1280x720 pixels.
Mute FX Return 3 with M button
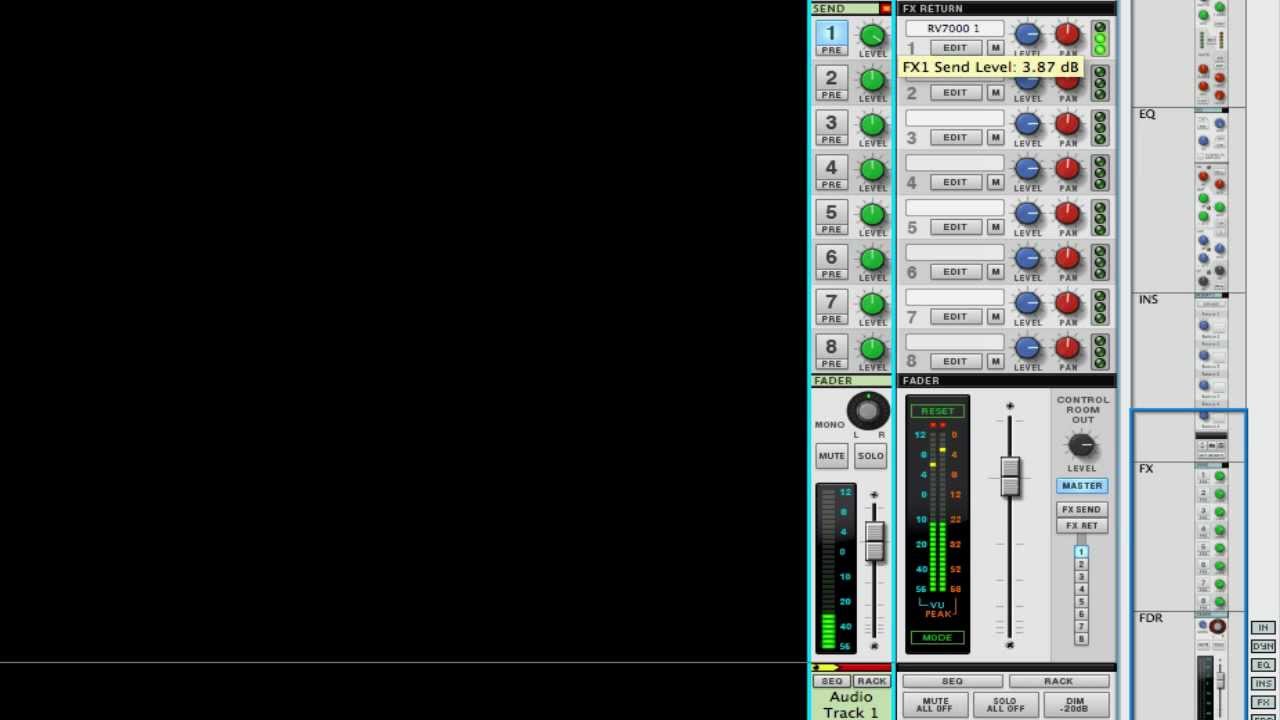995,137
